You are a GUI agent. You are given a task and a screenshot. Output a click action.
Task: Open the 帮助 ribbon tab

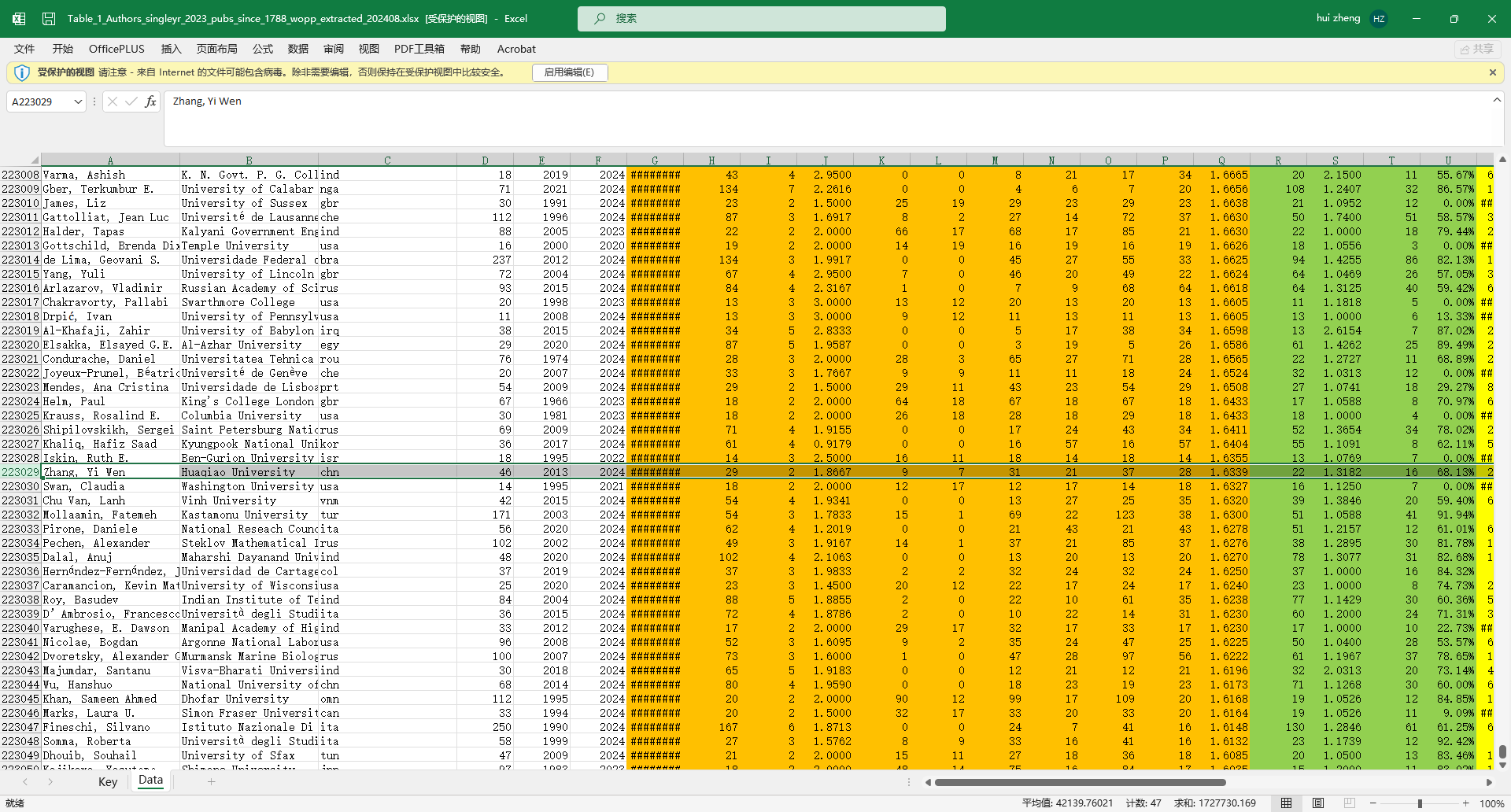pyautogui.click(x=471, y=49)
